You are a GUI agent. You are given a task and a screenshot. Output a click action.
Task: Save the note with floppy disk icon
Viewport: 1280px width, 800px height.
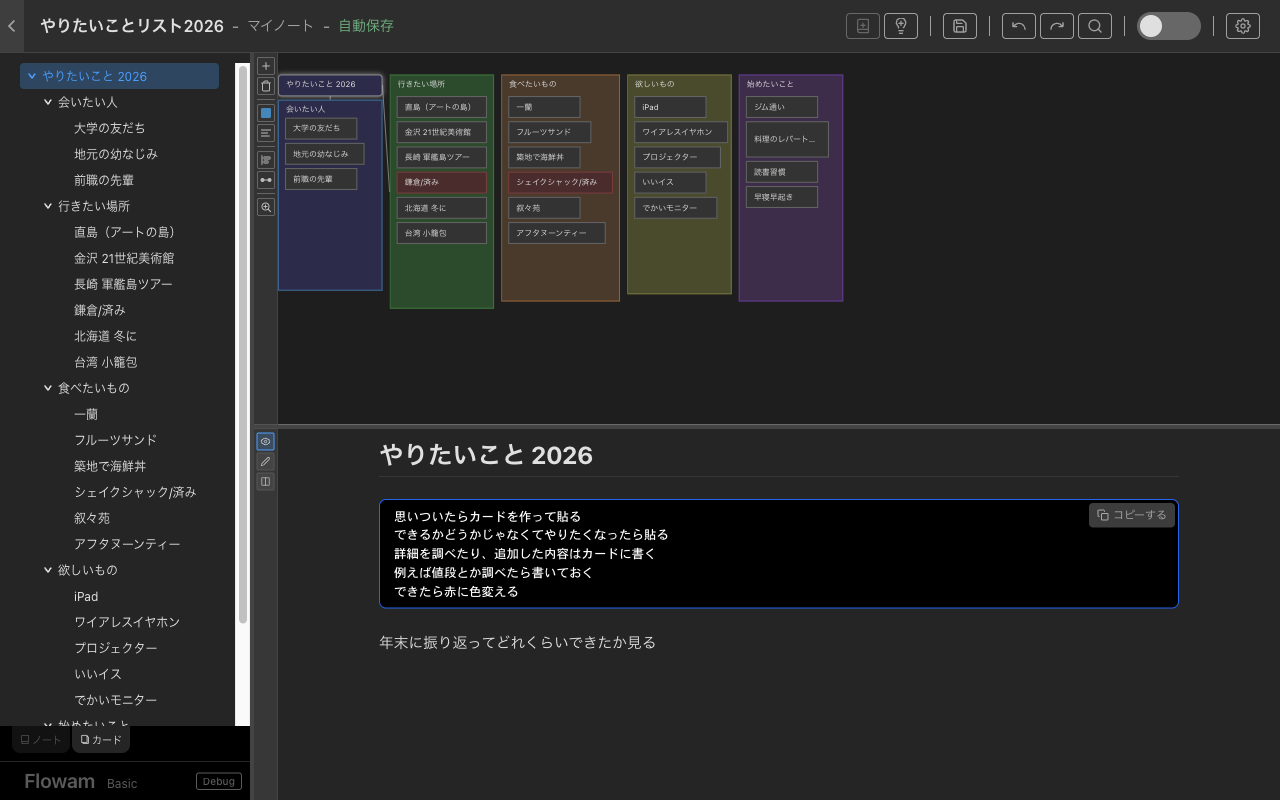(x=960, y=26)
